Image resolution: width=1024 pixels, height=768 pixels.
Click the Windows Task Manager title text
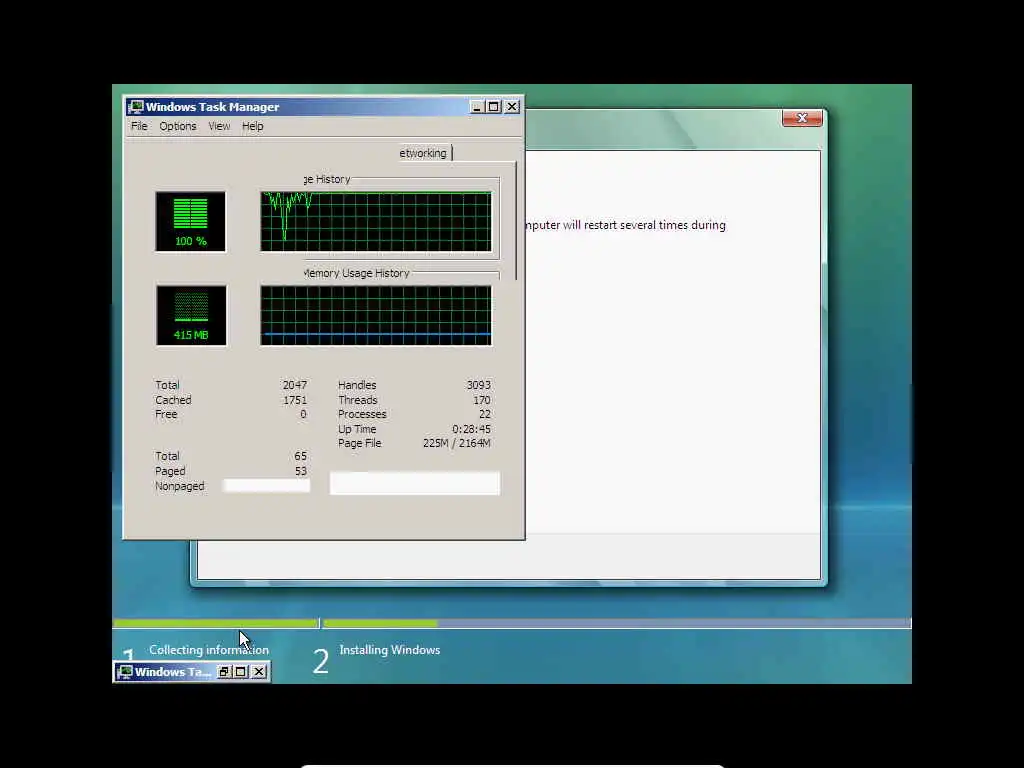[x=212, y=106]
